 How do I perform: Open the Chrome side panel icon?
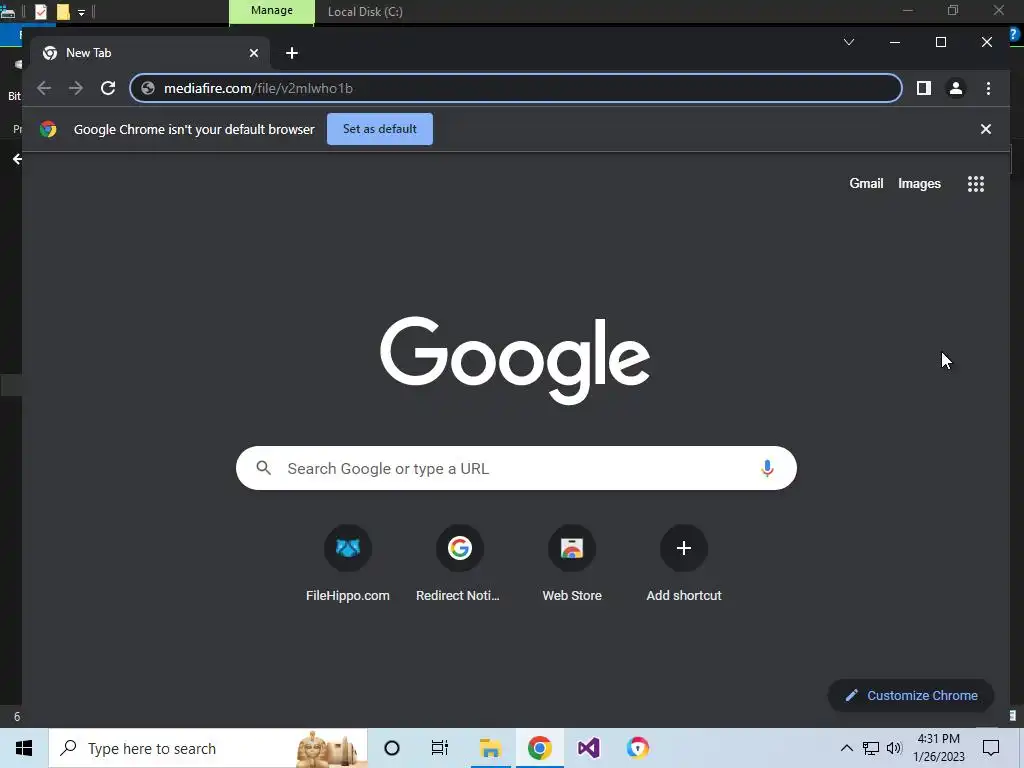[923, 88]
